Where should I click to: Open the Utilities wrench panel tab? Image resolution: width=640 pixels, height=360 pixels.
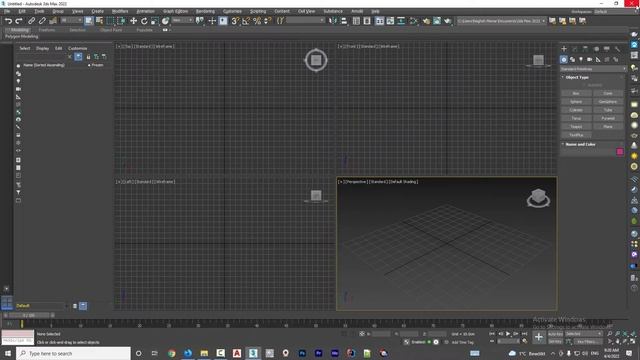pyautogui.click(x=618, y=49)
